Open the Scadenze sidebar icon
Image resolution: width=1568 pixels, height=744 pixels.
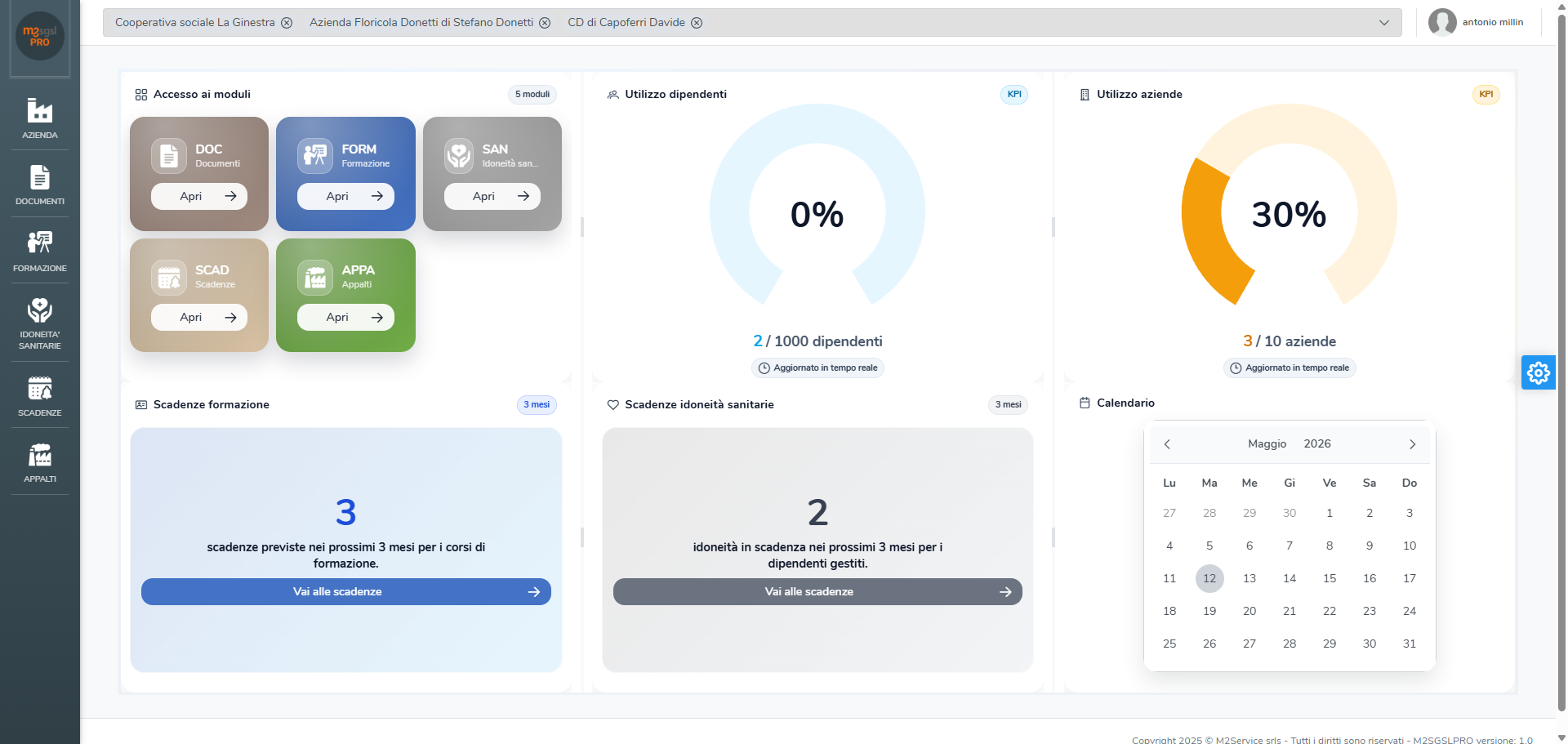39,396
